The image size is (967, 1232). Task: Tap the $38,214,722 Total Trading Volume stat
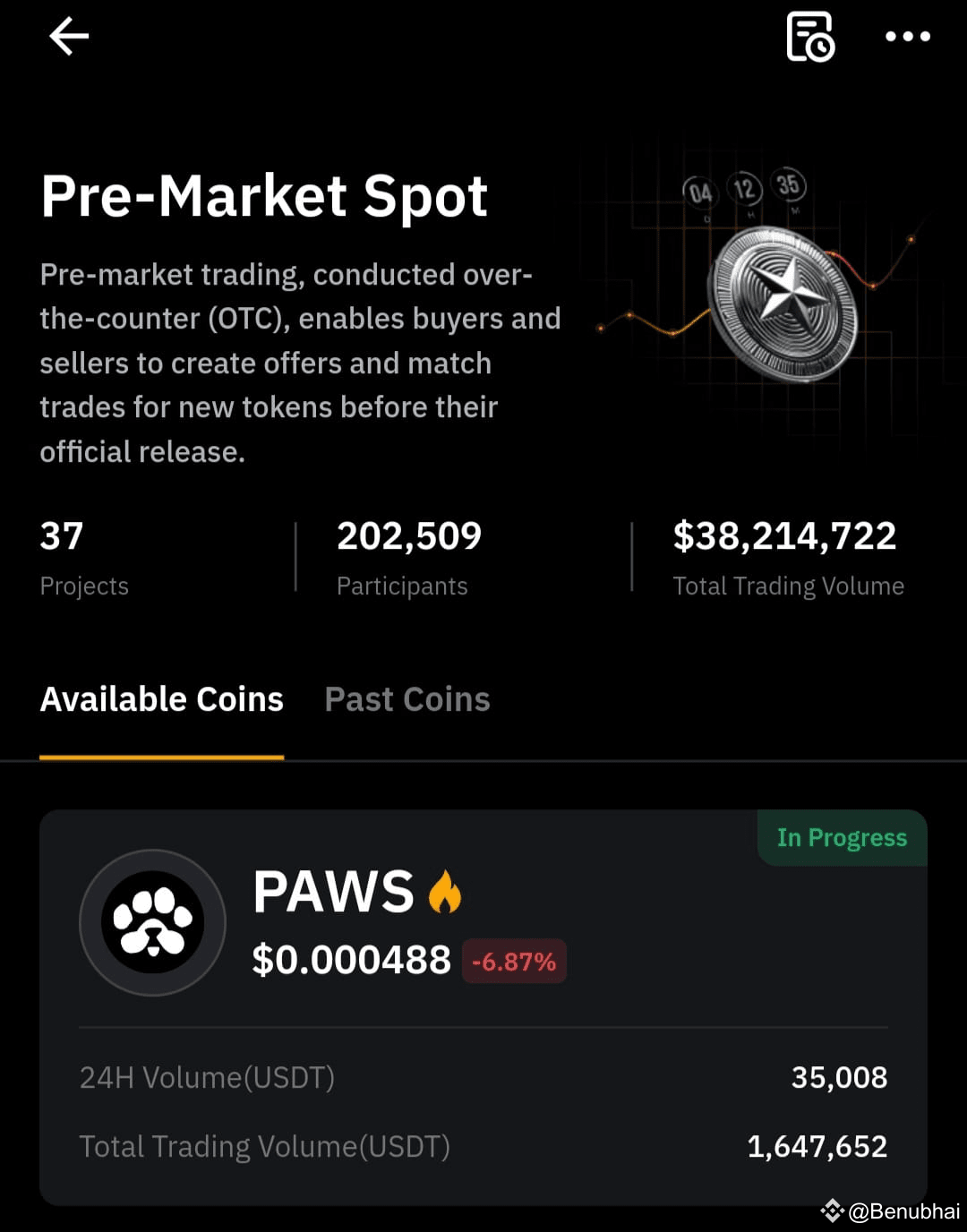788,558
